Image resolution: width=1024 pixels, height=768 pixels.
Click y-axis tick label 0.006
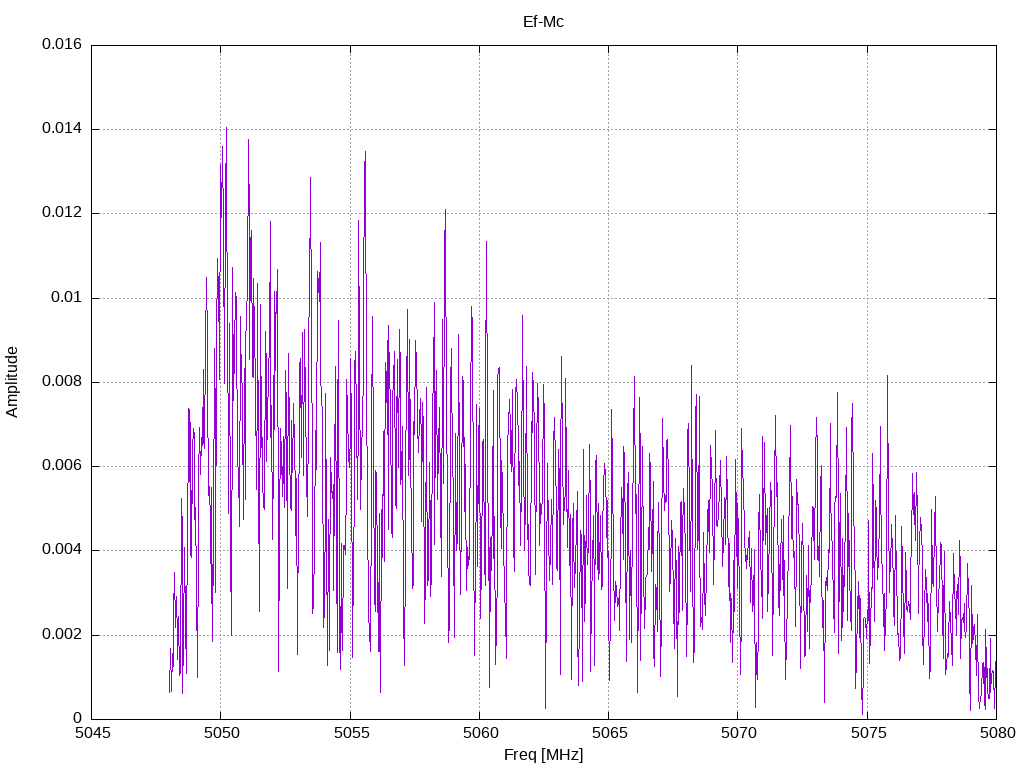click(x=62, y=466)
